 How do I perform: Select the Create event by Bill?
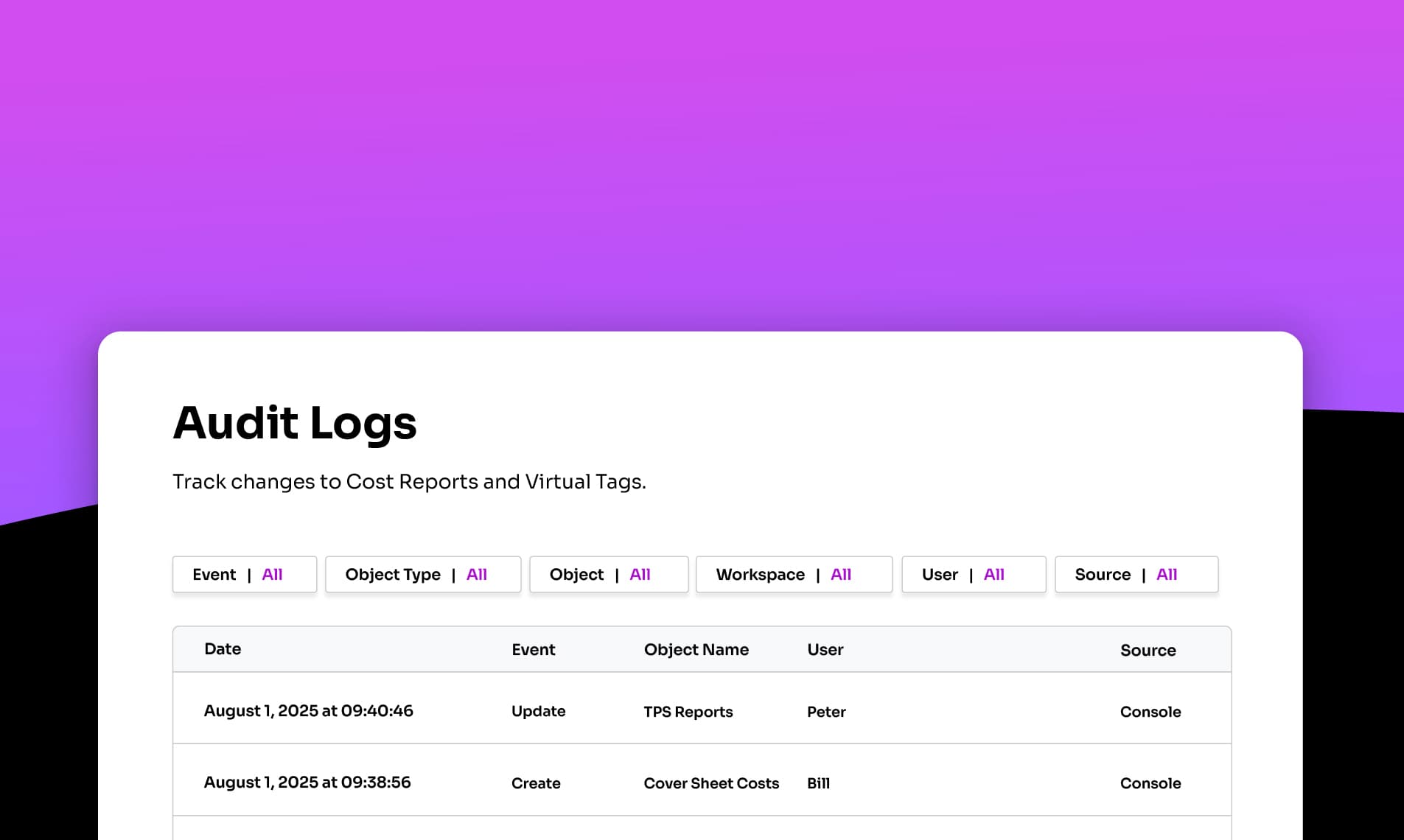[x=536, y=783]
